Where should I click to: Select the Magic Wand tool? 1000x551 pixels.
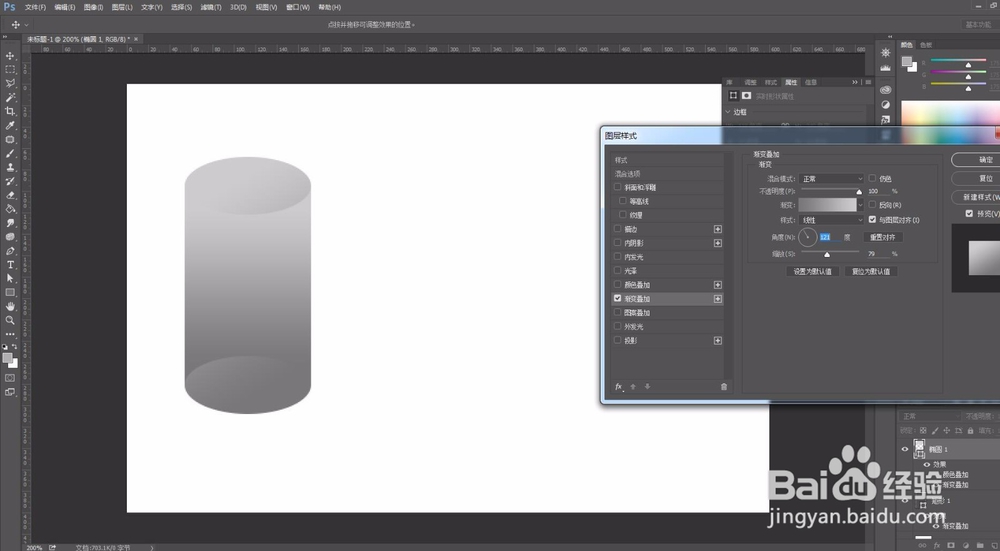pos(10,98)
